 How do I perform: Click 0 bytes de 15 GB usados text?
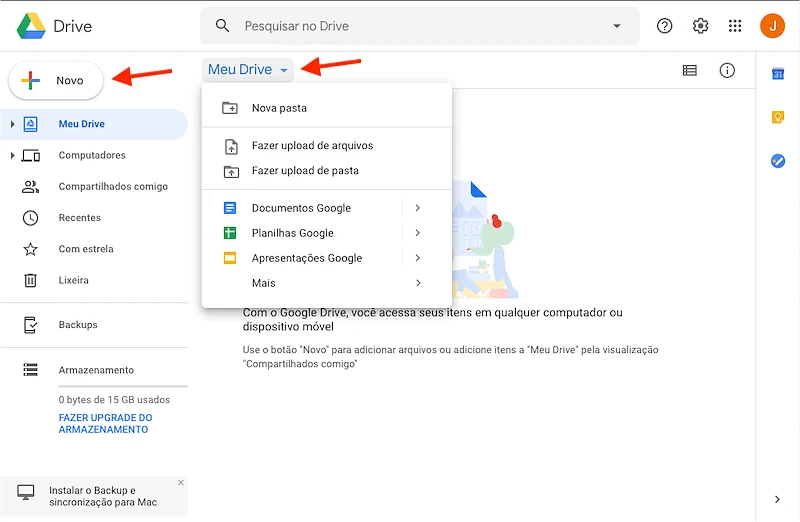coord(114,400)
